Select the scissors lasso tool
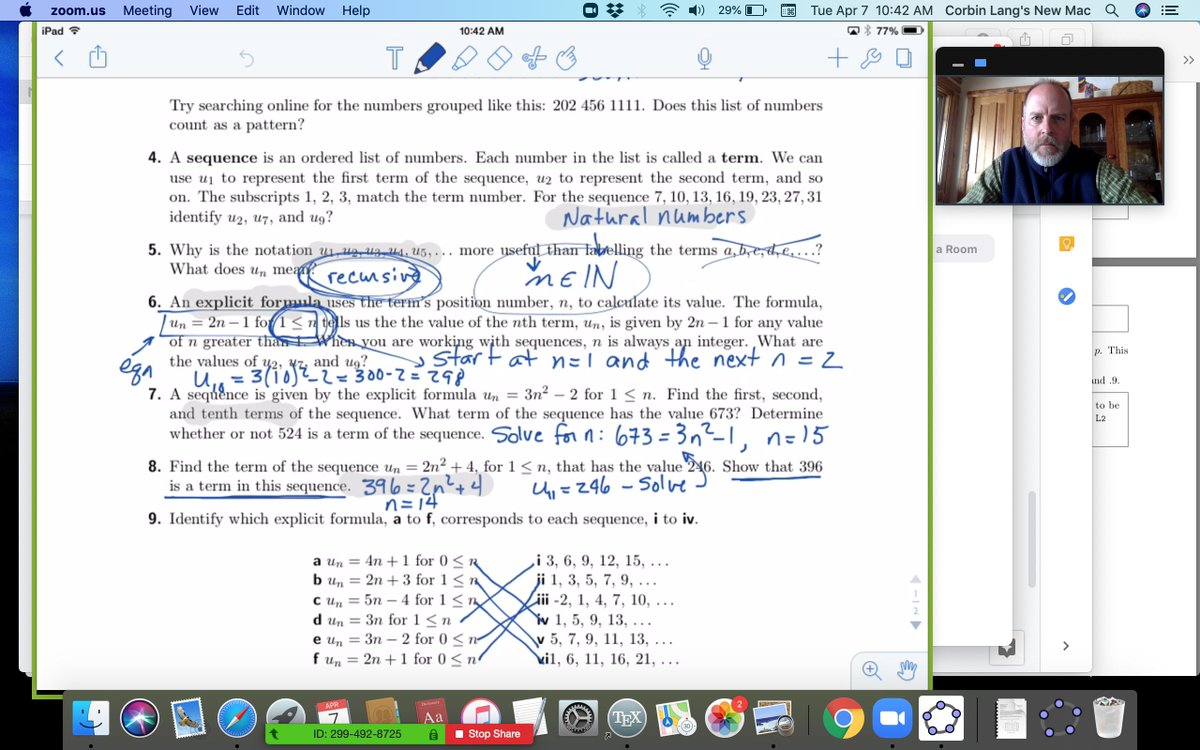1200x750 pixels. pyautogui.click(x=533, y=59)
